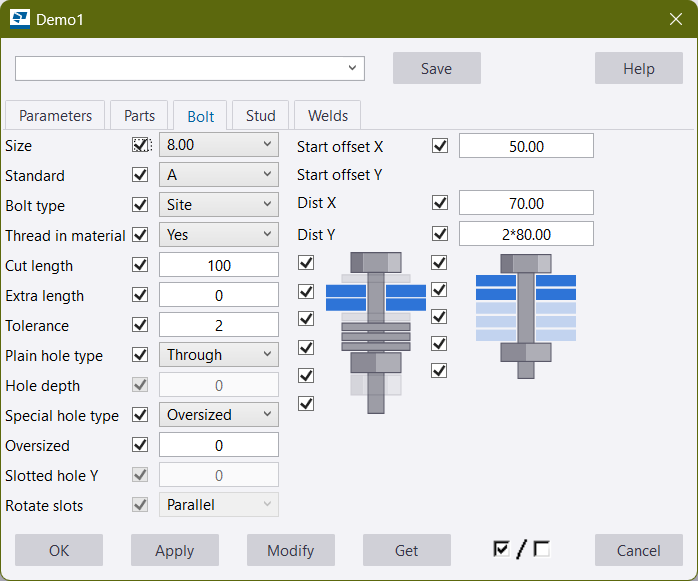Open the Size dropdown showing 8.00
The width and height of the screenshot is (698, 581).
click(219, 145)
